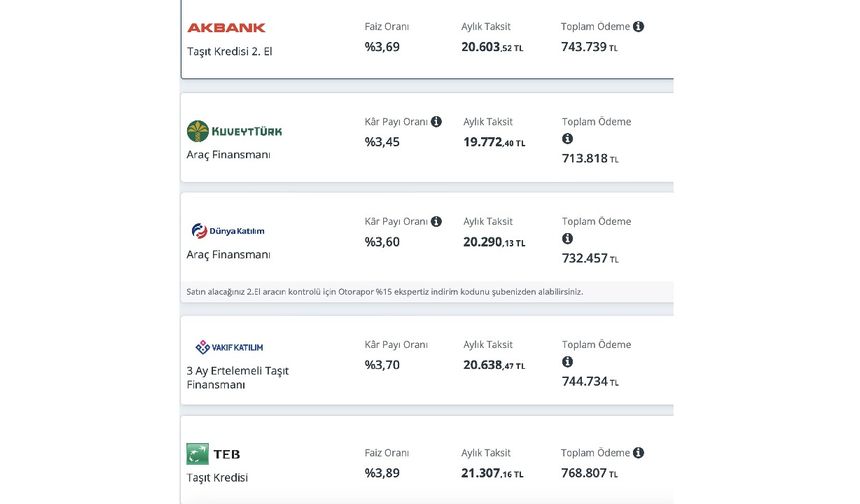This screenshot has width=860, height=504.
Task: Show info for Kuveyt Türk Kâr Payı Oranı
Action: coord(436,122)
